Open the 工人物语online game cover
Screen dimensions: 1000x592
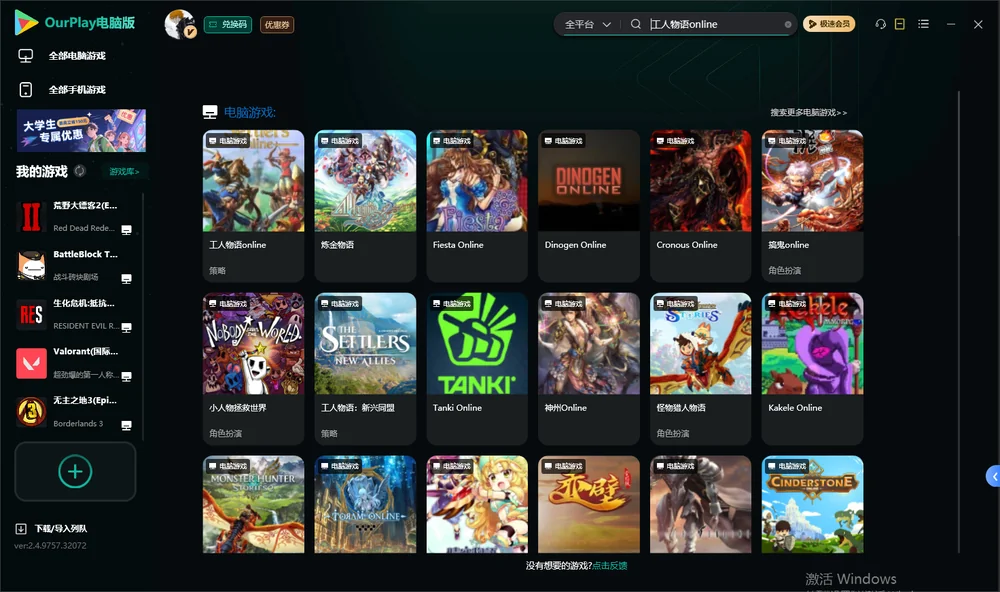pyautogui.click(x=253, y=181)
